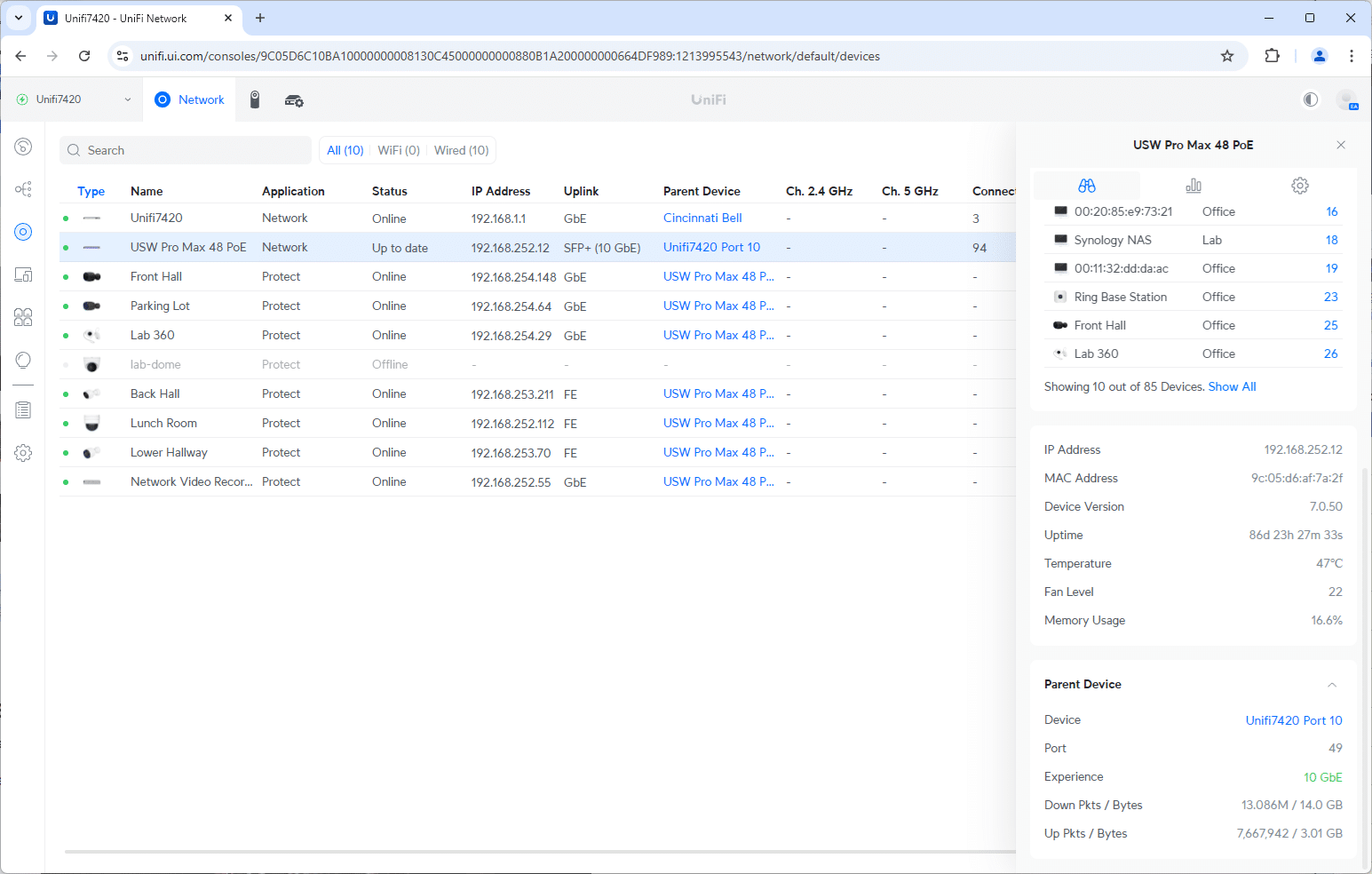Click Ring Base Station client in panel
The width and height of the screenshot is (1372, 874).
point(1121,297)
